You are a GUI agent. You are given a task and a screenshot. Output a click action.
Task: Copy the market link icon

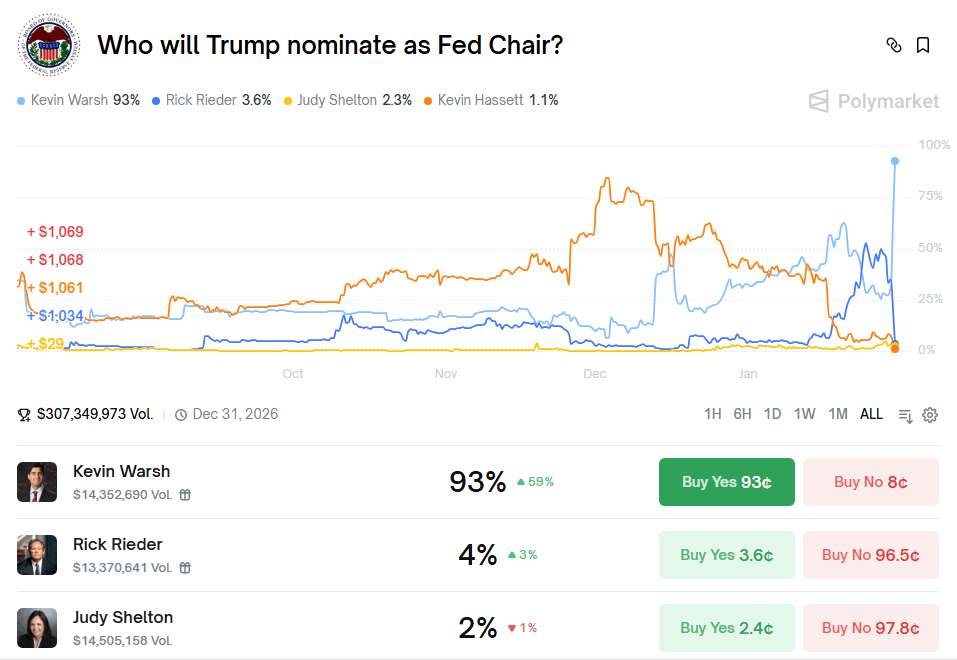894,45
